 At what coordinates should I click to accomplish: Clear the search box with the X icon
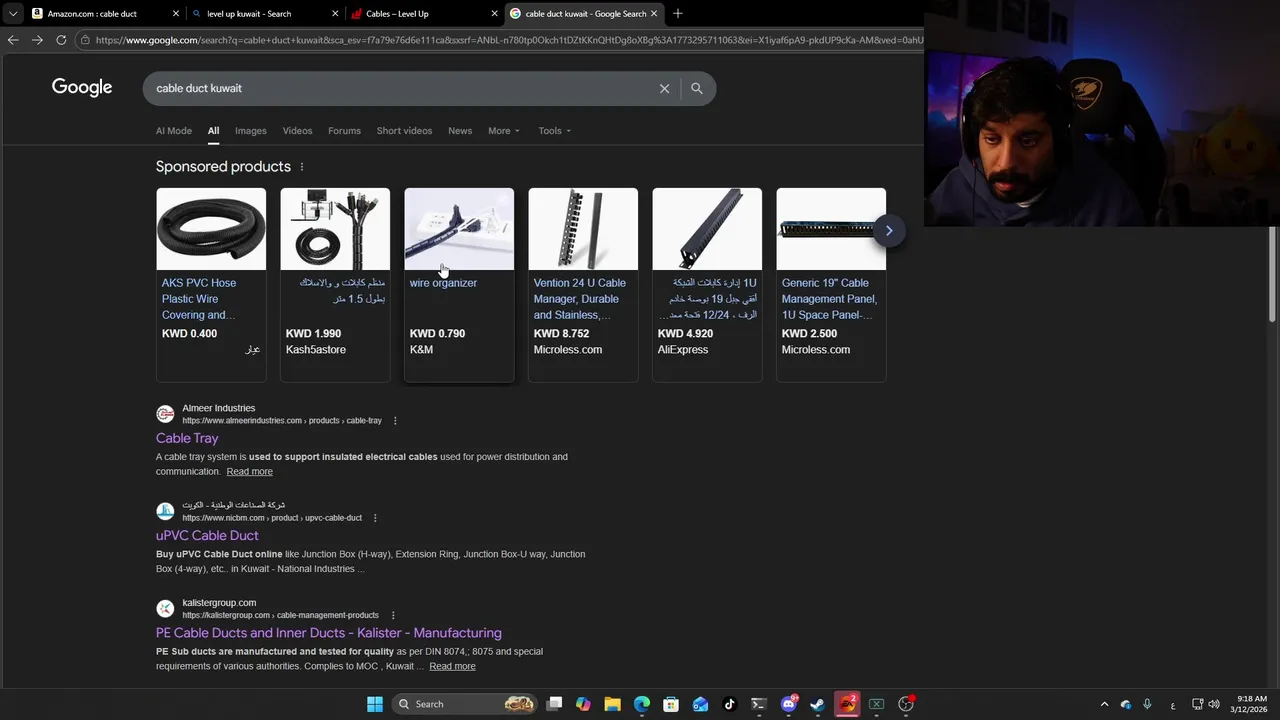[x=664, y=88]
